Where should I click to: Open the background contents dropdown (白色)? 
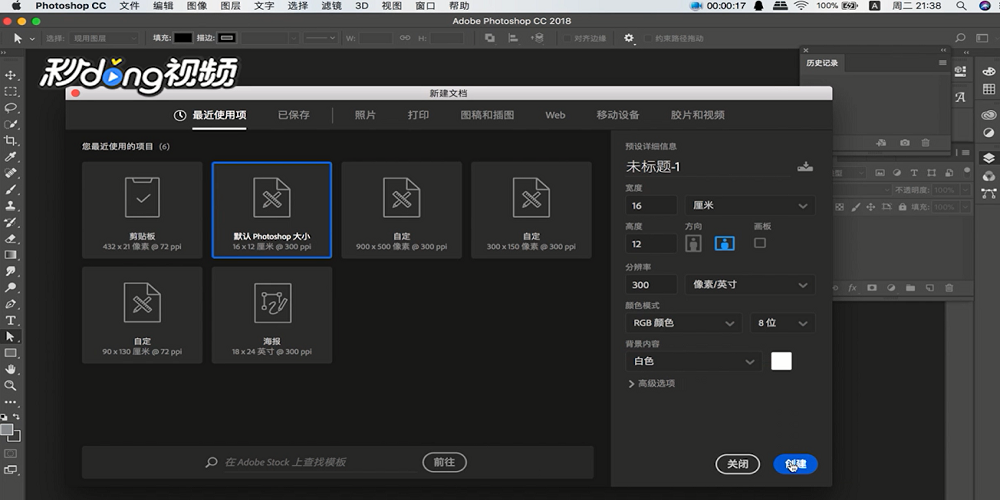(x=694, y=361)
